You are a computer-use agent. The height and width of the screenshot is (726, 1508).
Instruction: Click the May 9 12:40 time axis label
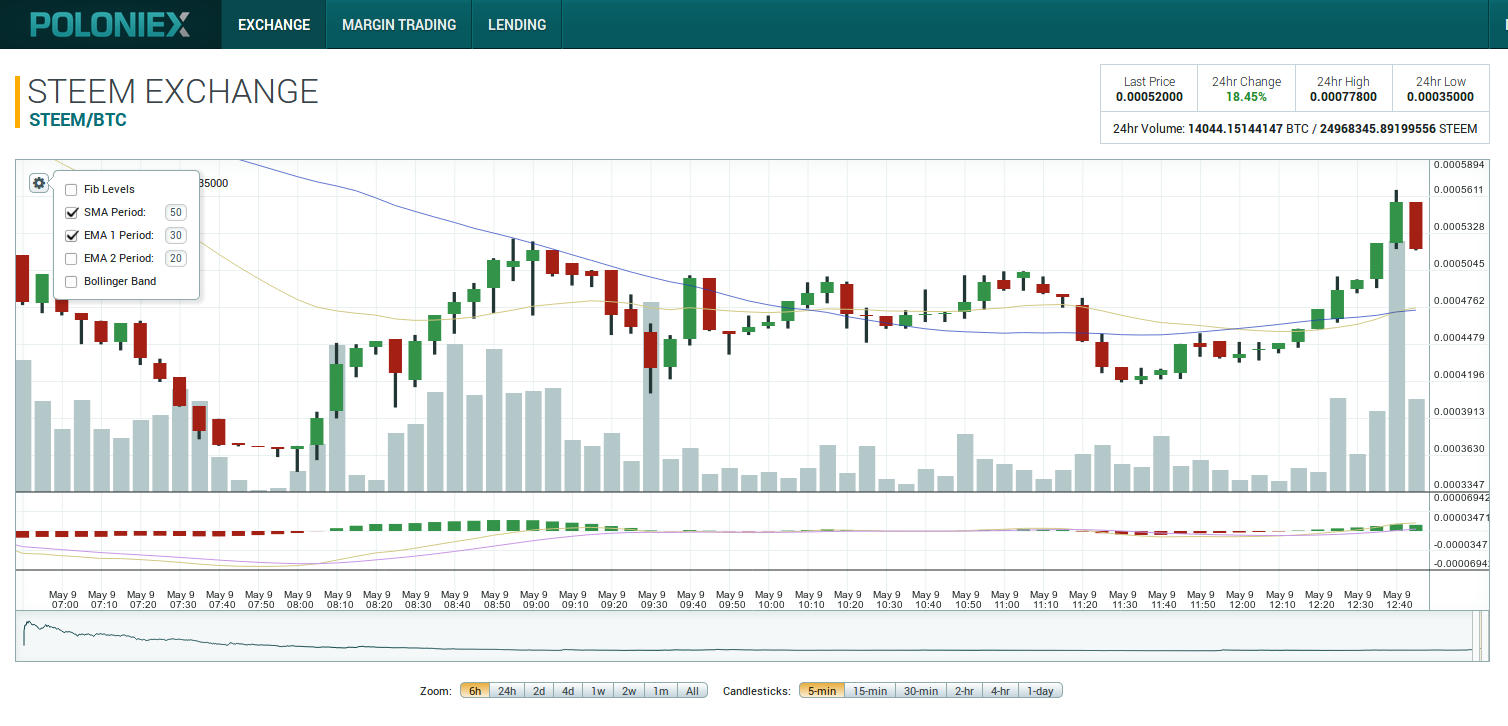point(1397,599)
